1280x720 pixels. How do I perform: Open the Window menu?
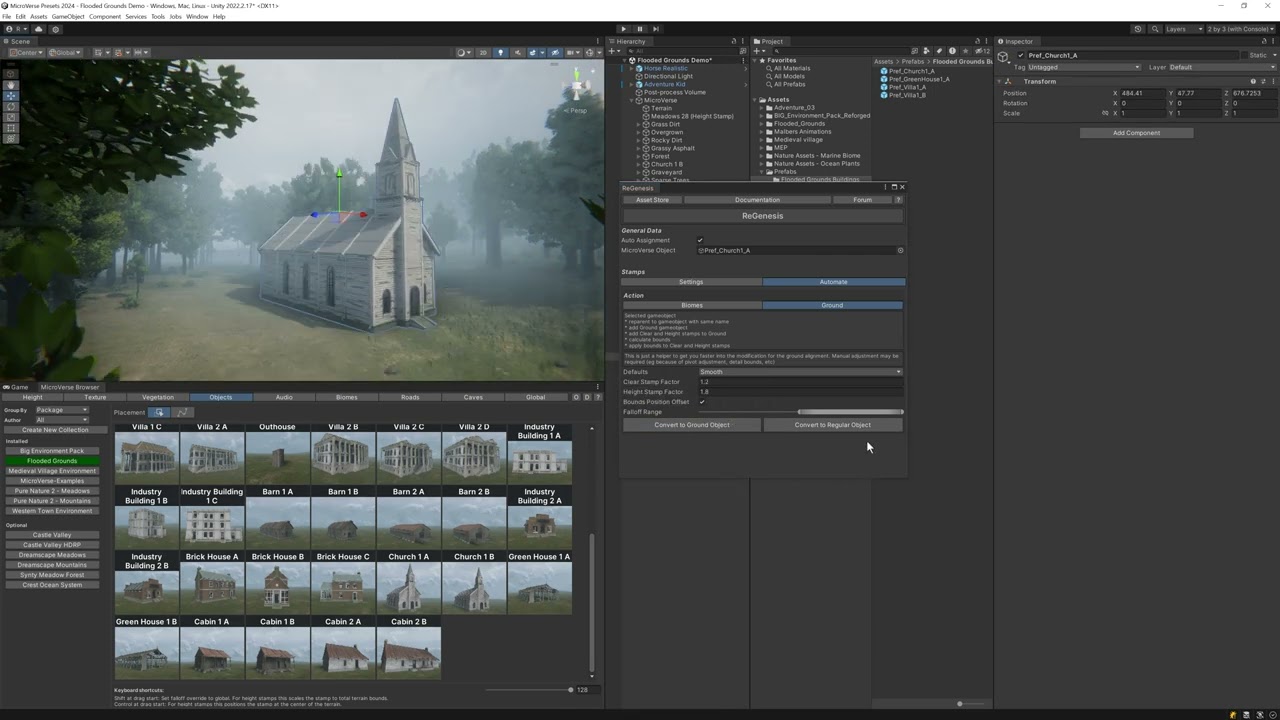pos(197,17)
